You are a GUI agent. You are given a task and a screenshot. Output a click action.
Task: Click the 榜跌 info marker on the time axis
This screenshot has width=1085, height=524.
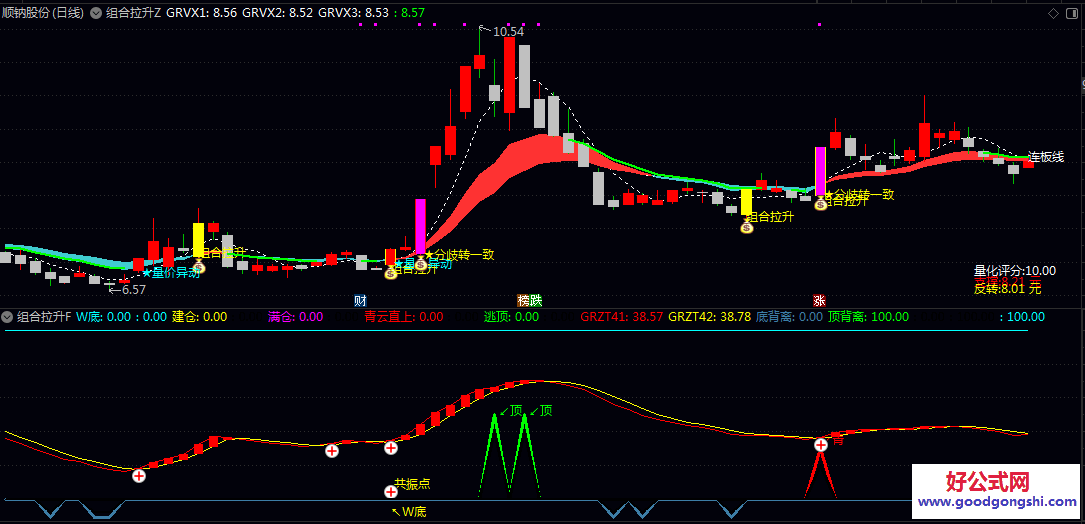[530, 300]
